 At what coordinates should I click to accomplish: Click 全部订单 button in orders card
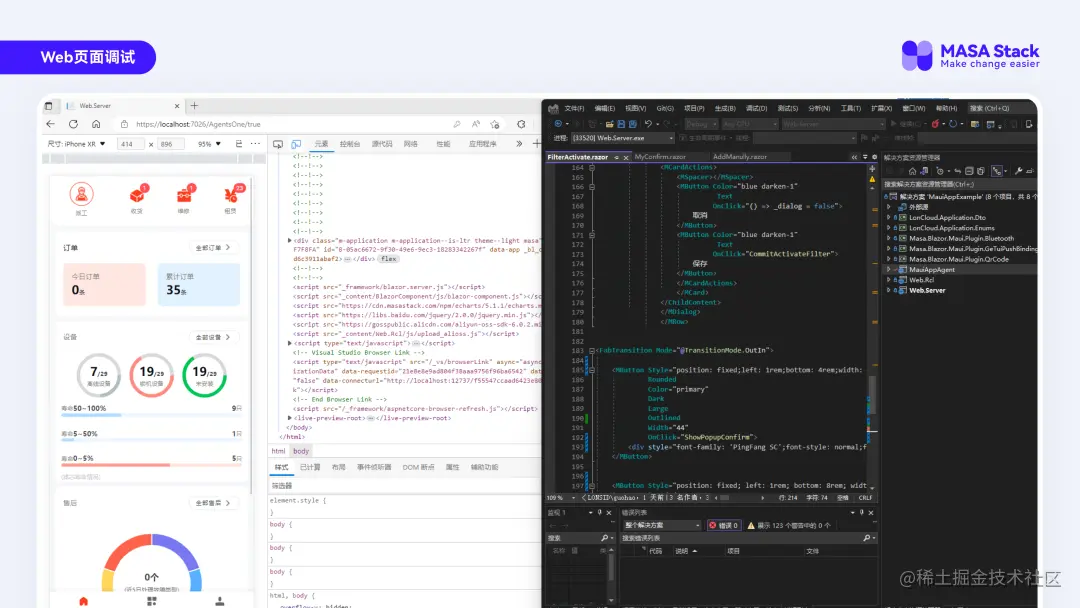(x=213, y=247)
